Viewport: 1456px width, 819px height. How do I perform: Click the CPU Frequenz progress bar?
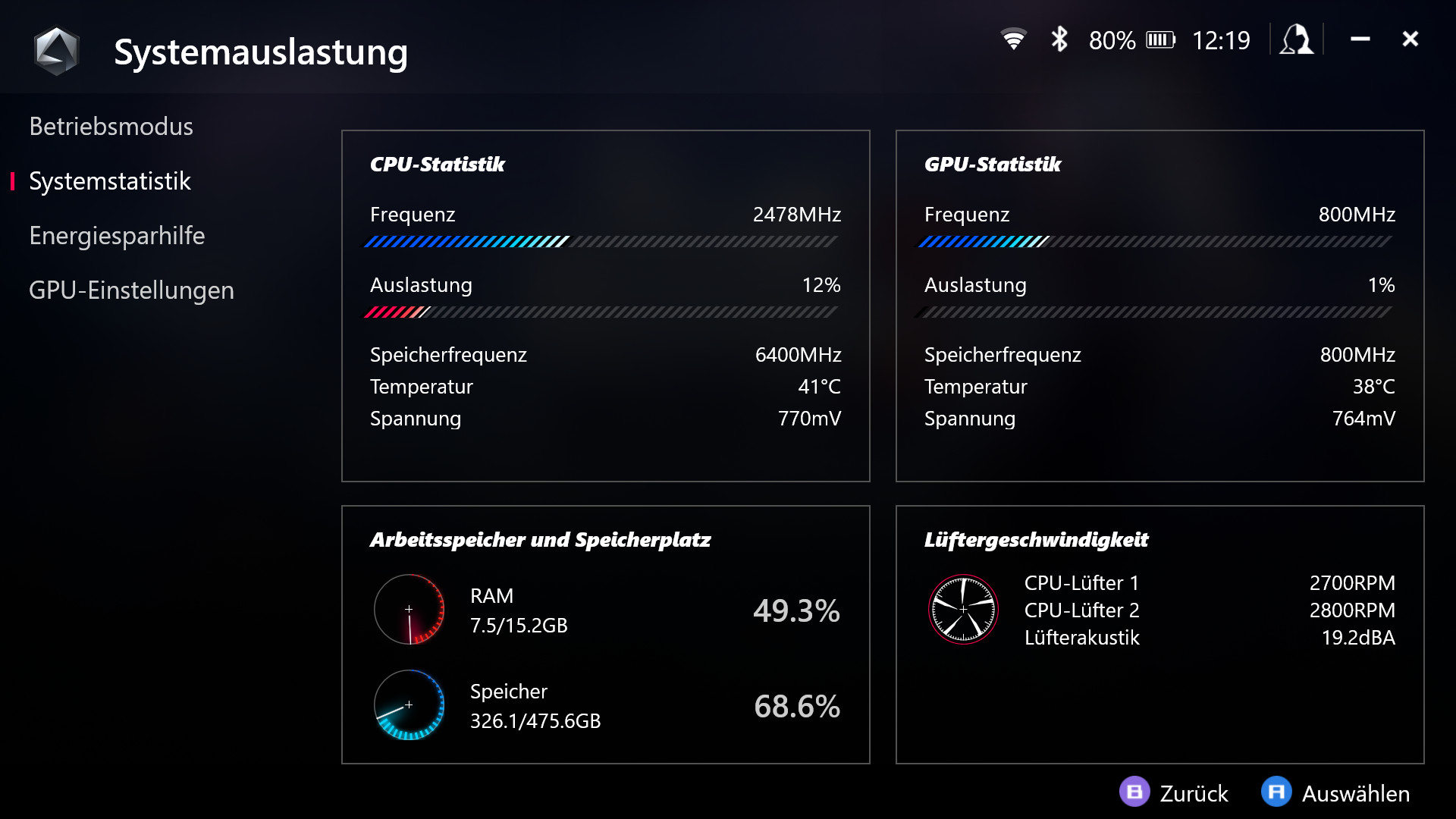(601, 242)
